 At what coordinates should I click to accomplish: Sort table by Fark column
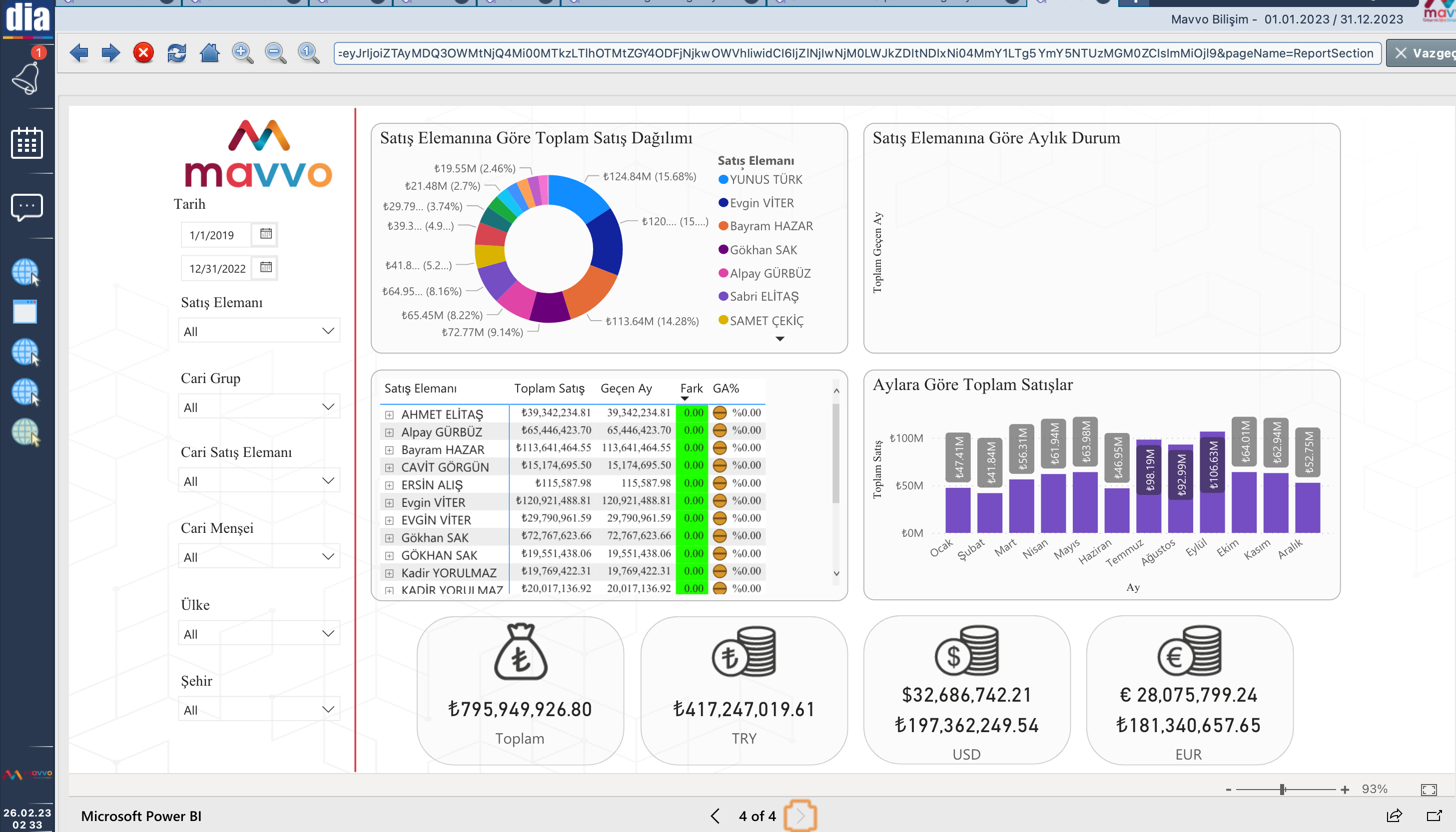(x=691, y=388)
